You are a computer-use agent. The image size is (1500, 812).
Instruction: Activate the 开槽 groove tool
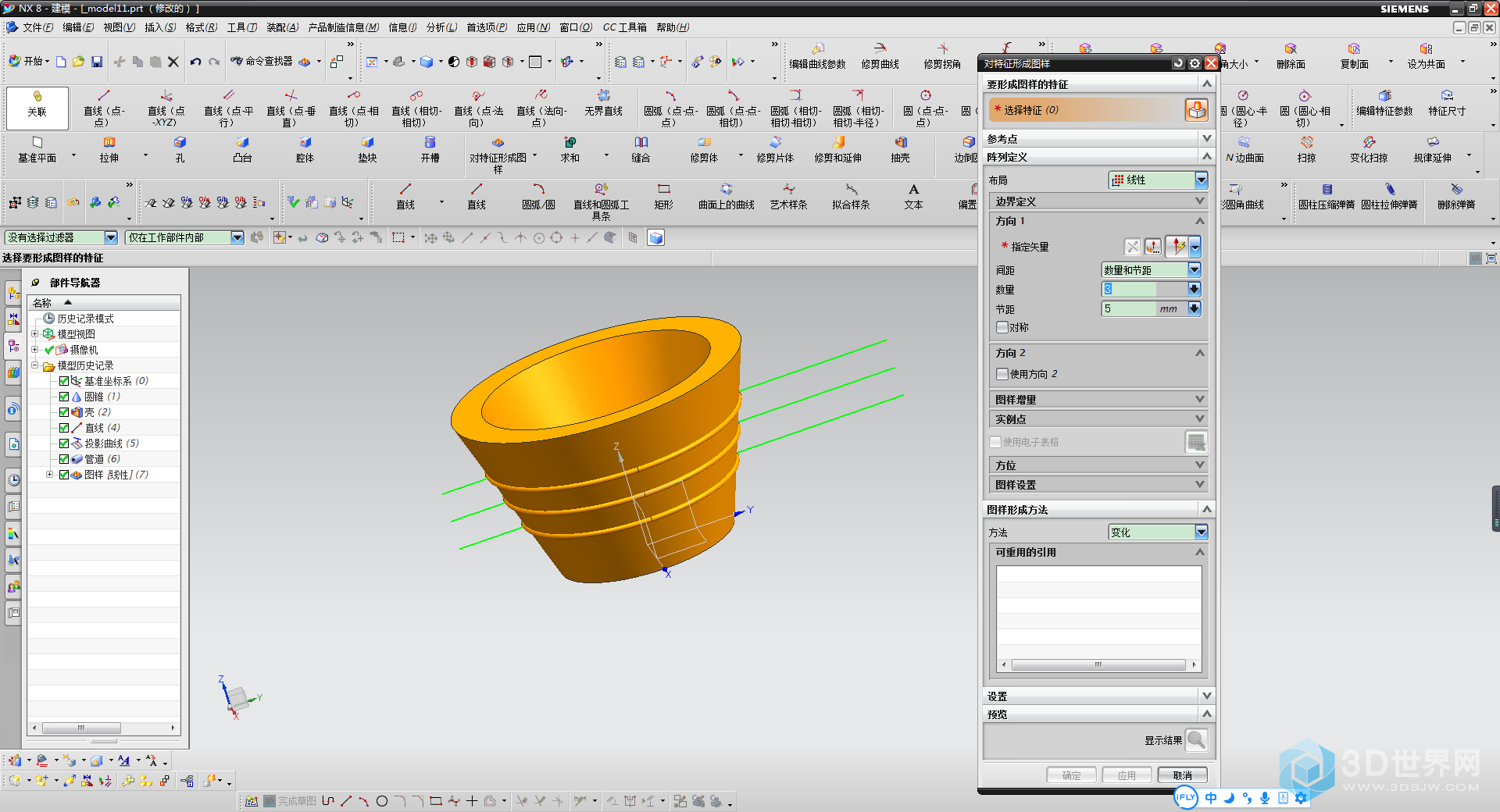click(x=430, y=149)
